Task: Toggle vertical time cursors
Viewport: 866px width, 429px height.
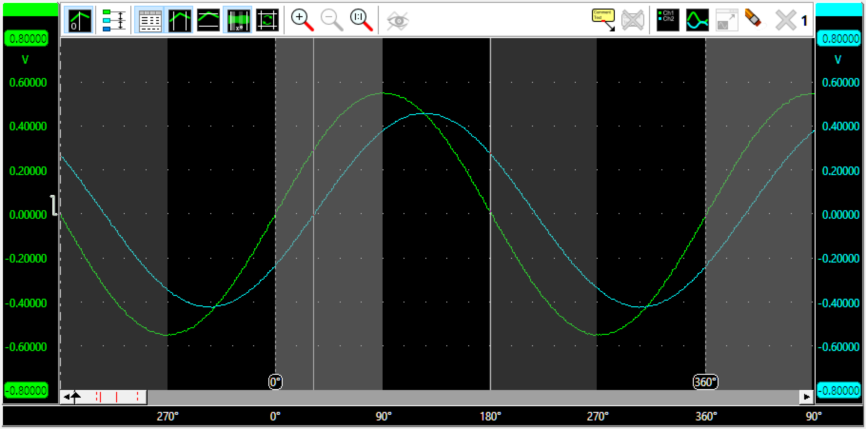Action: click(179, 20)
